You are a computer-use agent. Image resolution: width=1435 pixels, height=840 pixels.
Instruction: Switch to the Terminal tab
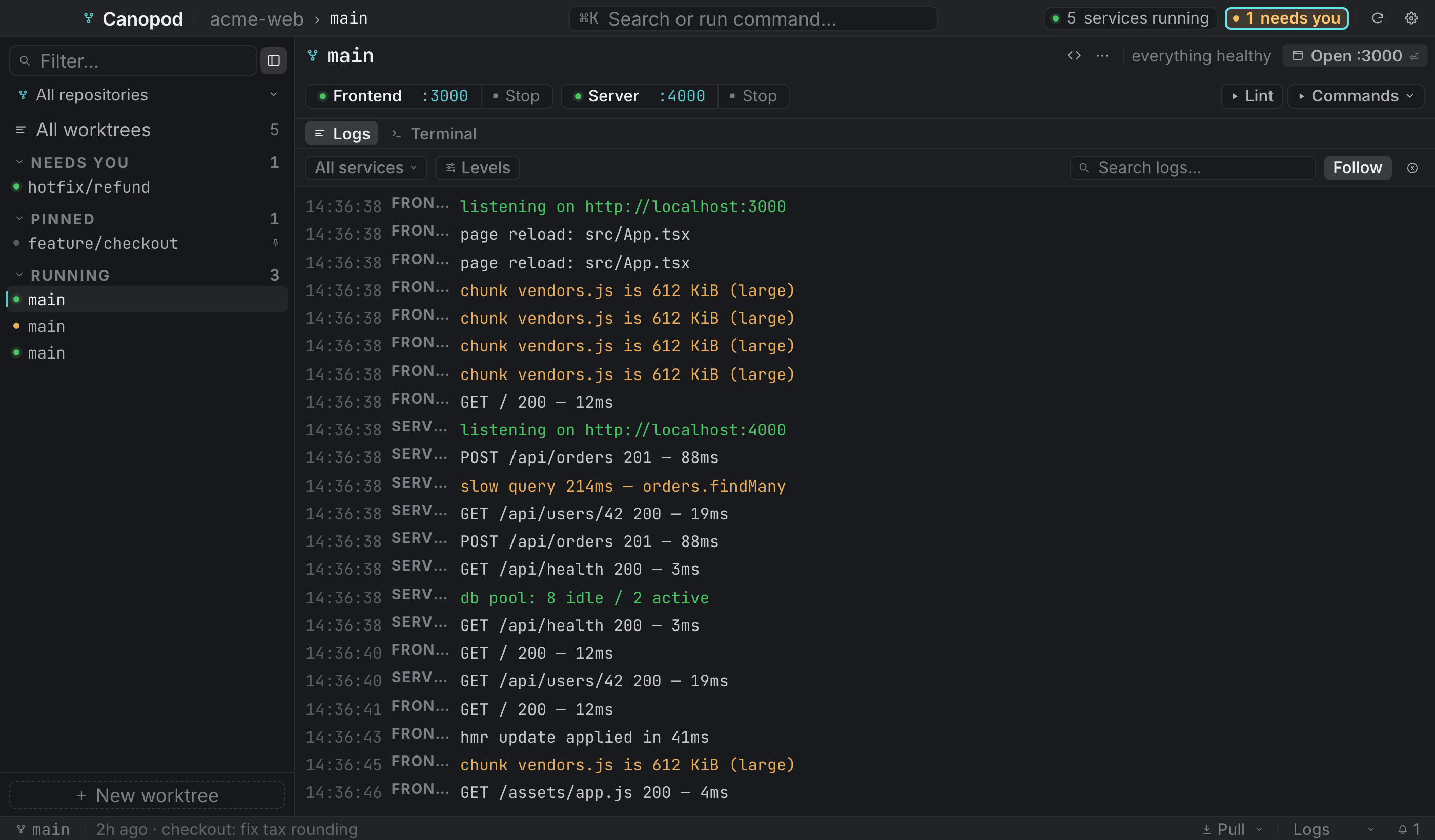point(434,134)
